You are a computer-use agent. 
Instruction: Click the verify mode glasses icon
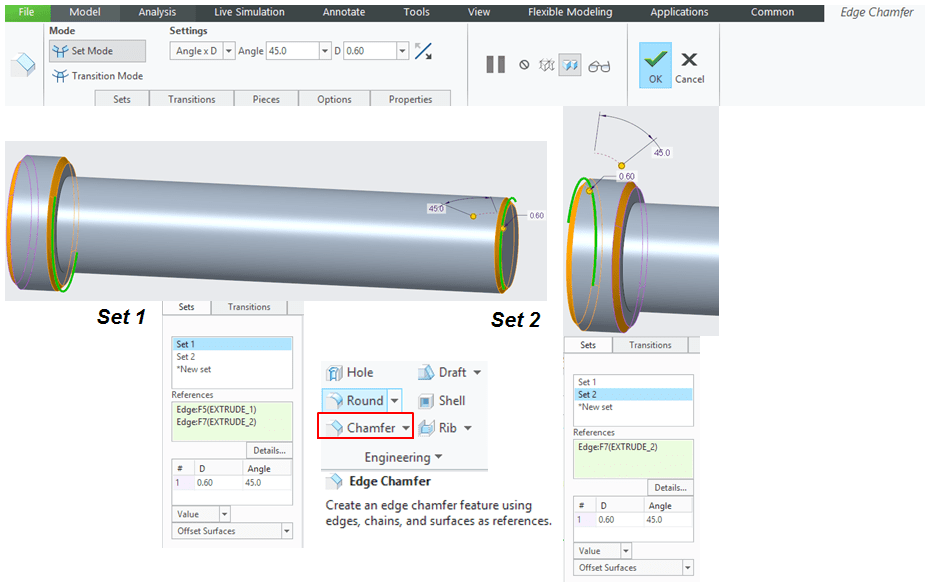tap(599, 66)
